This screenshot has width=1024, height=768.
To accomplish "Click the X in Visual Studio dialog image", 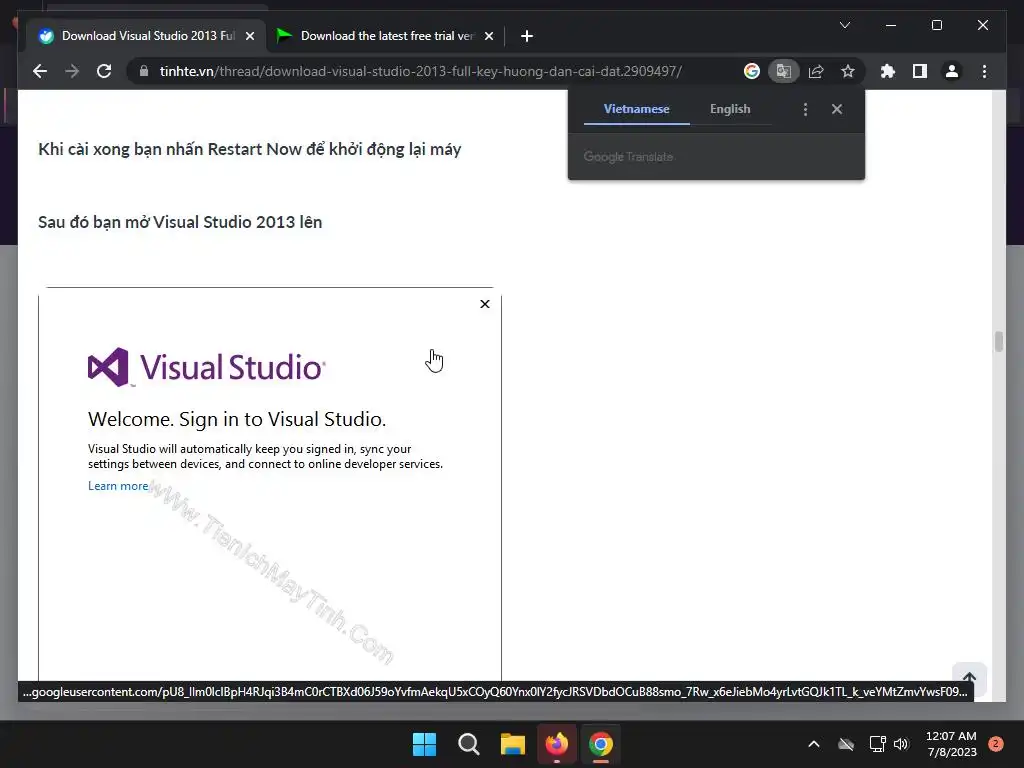I will [485, 304].
